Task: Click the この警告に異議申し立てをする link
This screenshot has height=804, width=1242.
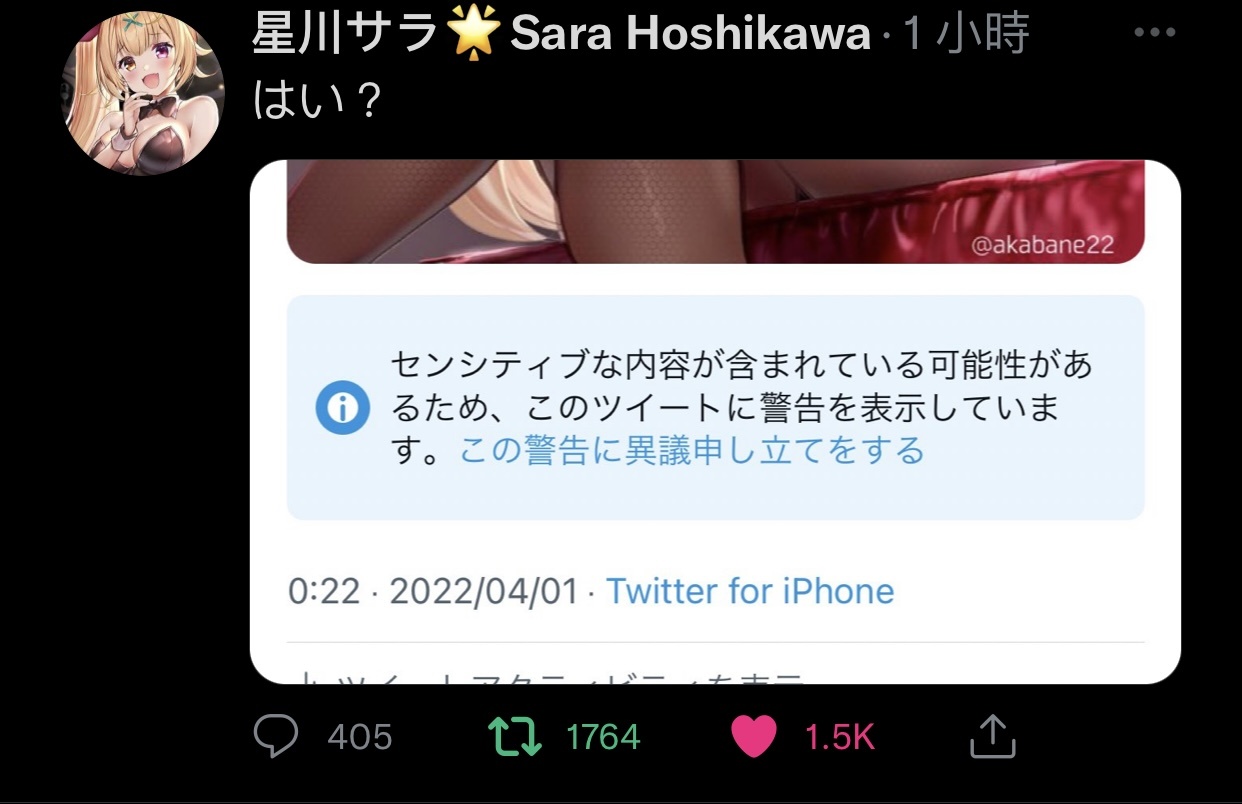Action: (691, 451)
